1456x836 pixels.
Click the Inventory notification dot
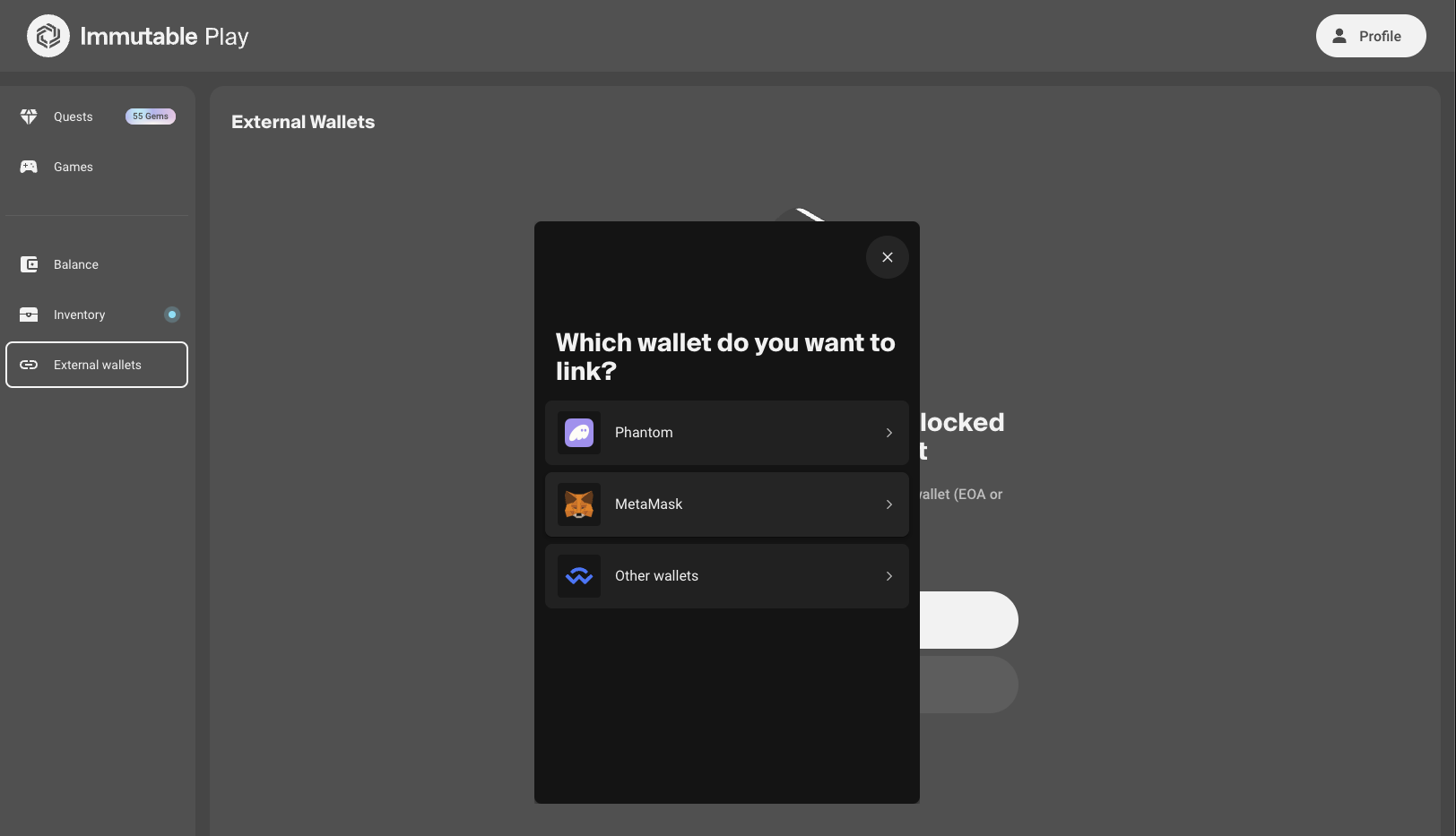point(172,315)
